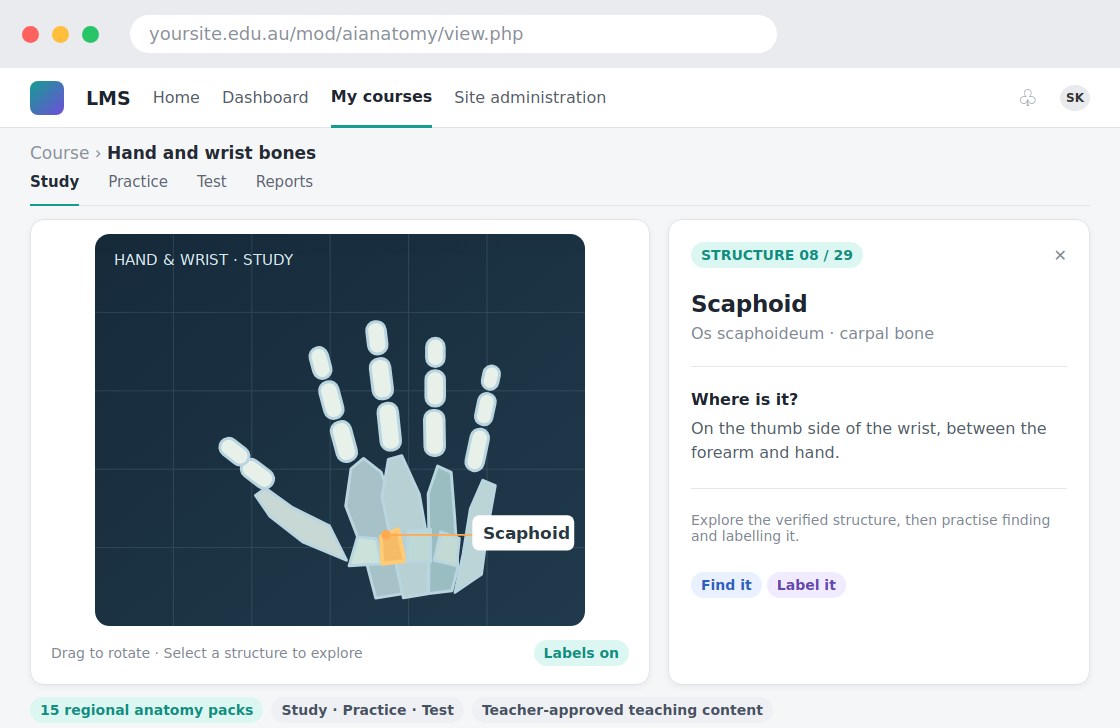The image size is (1120, 728).
Task: Click the Where is it? heading
Action: point(744,399)
